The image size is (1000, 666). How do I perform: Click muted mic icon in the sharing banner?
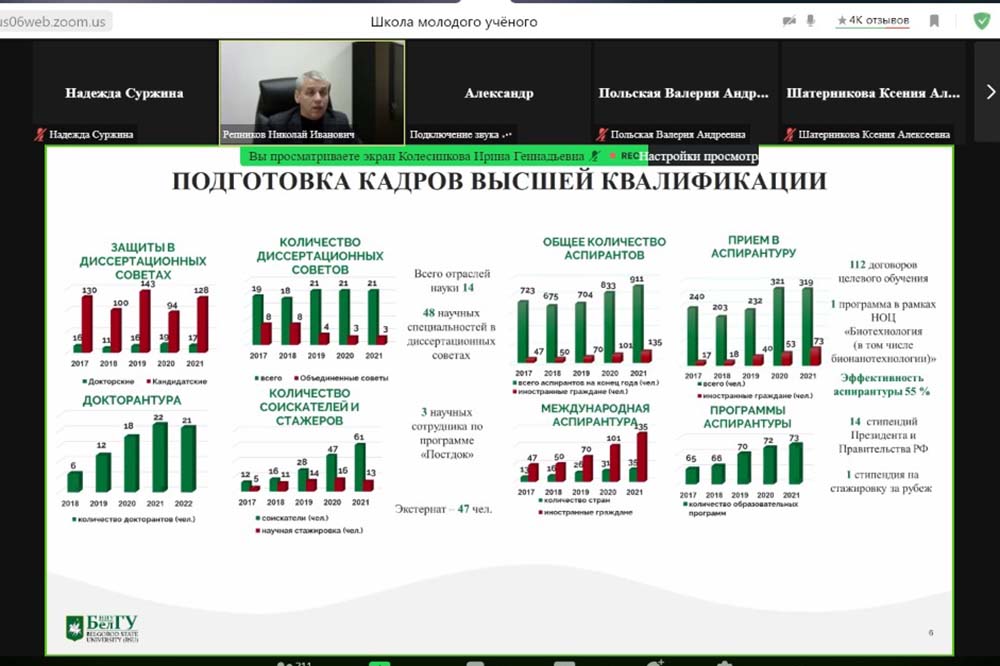[597, 156]
